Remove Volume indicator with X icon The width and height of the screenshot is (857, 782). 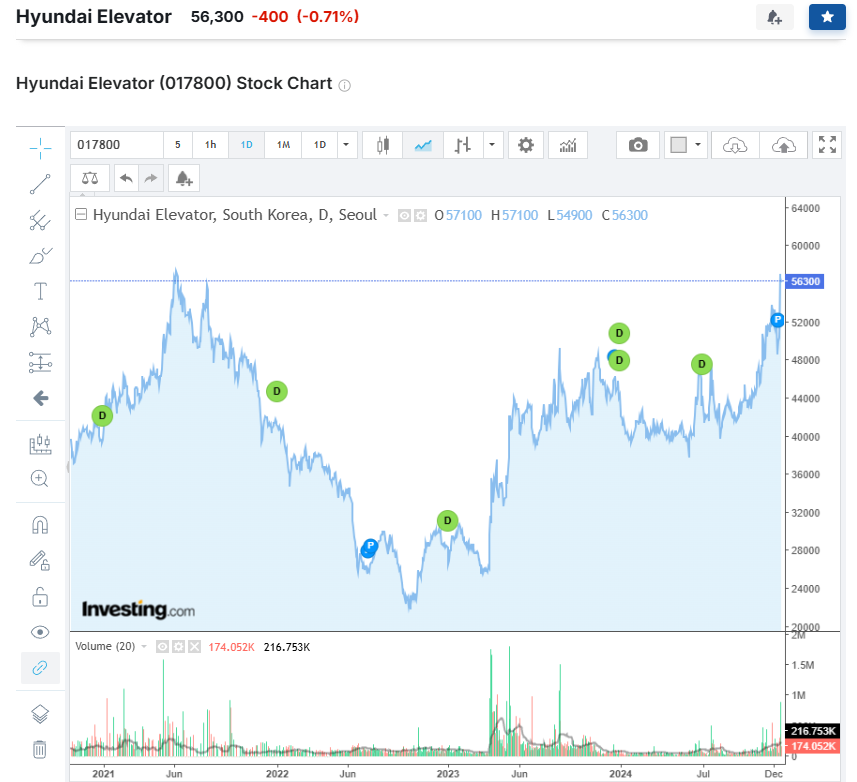tap(195, 647)
